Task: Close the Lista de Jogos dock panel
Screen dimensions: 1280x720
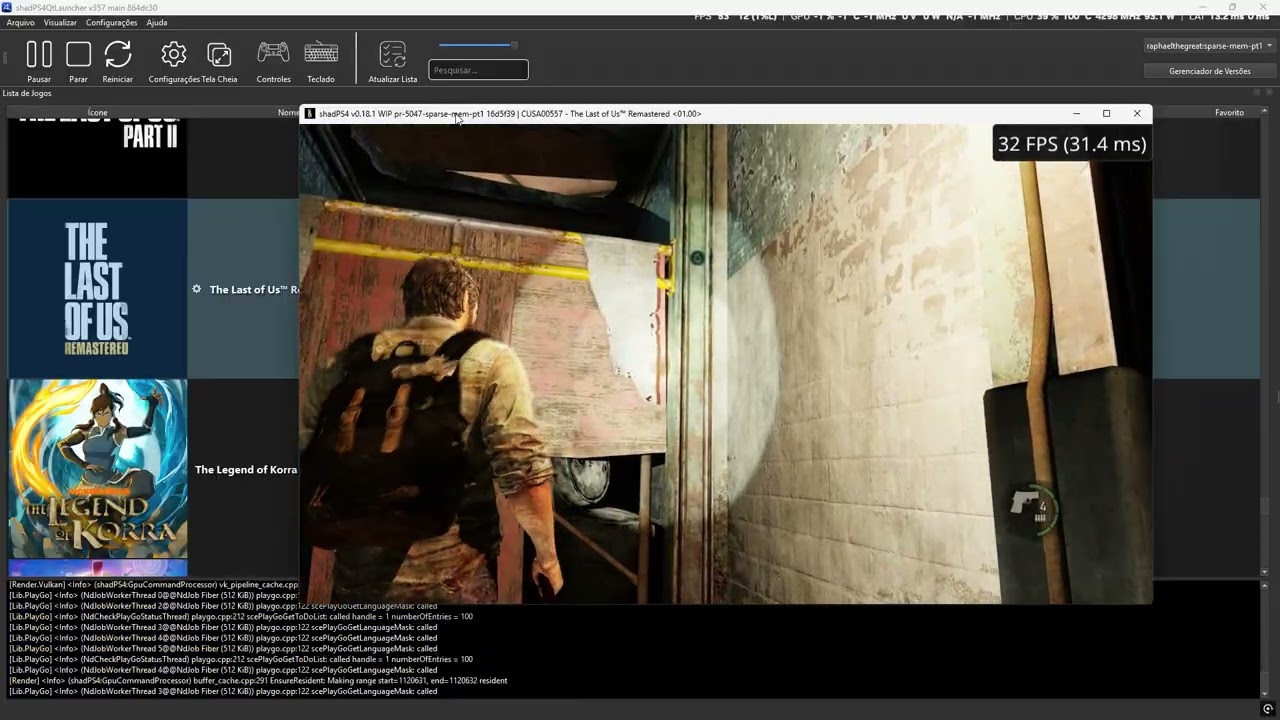Action: coord(1270,92)
